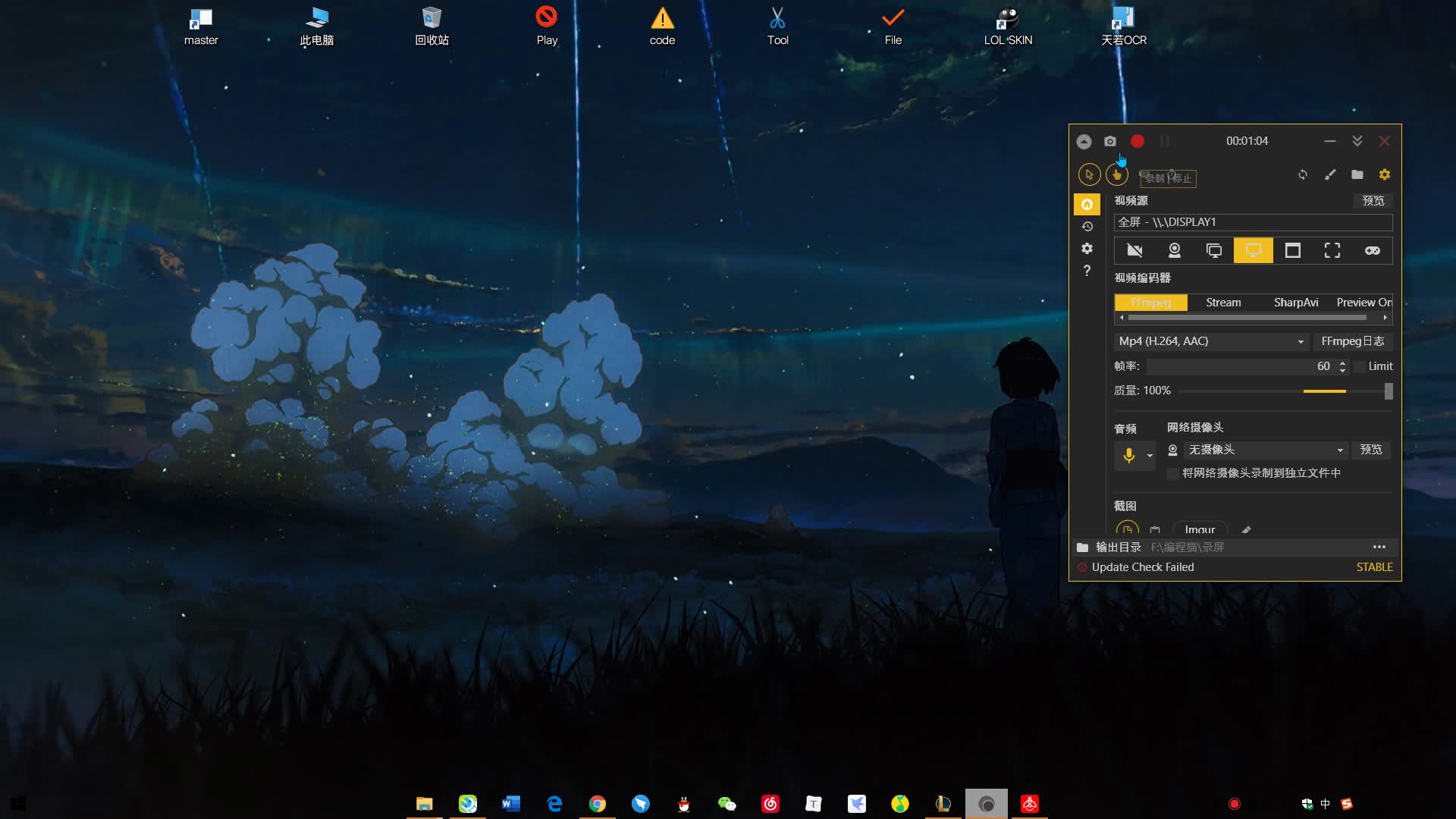Open File Explorer from the taskbar

pyautogui.click(x=425, y=804)
